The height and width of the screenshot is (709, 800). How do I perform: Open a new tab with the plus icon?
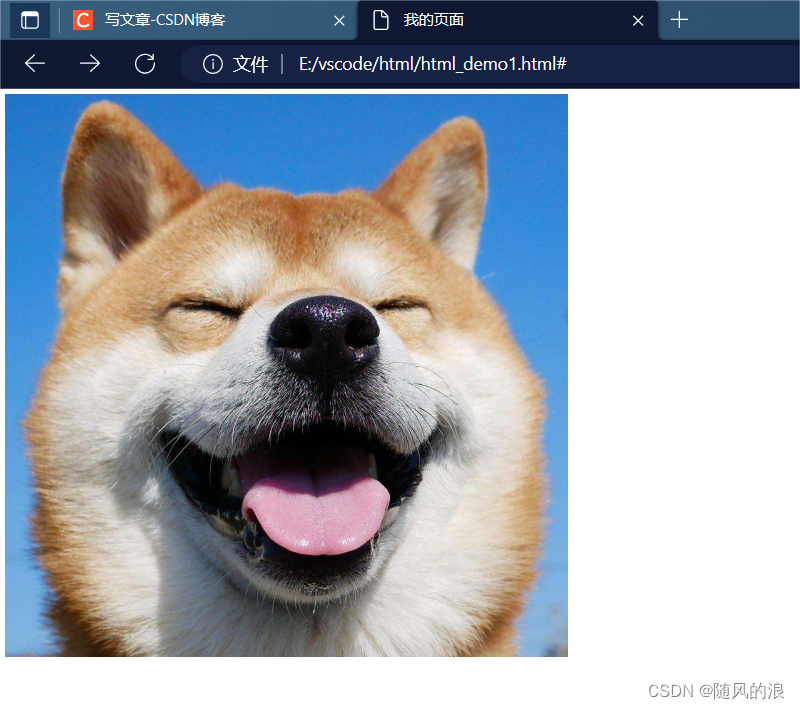679,20
